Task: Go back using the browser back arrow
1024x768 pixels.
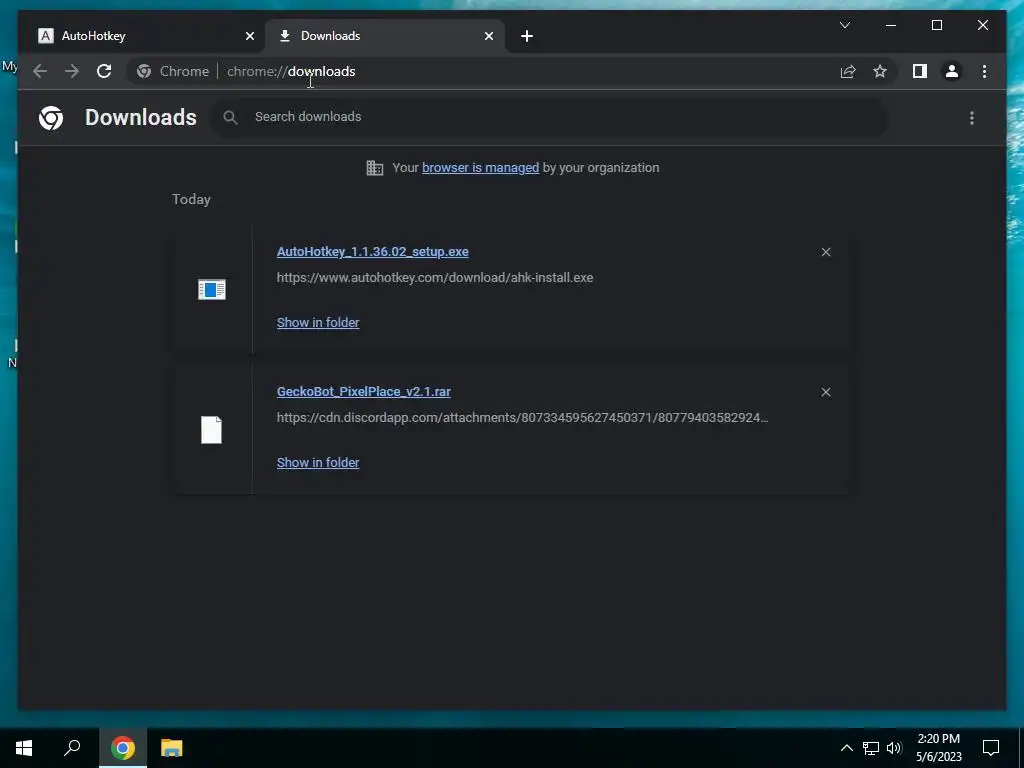Action: coord(40,71)
